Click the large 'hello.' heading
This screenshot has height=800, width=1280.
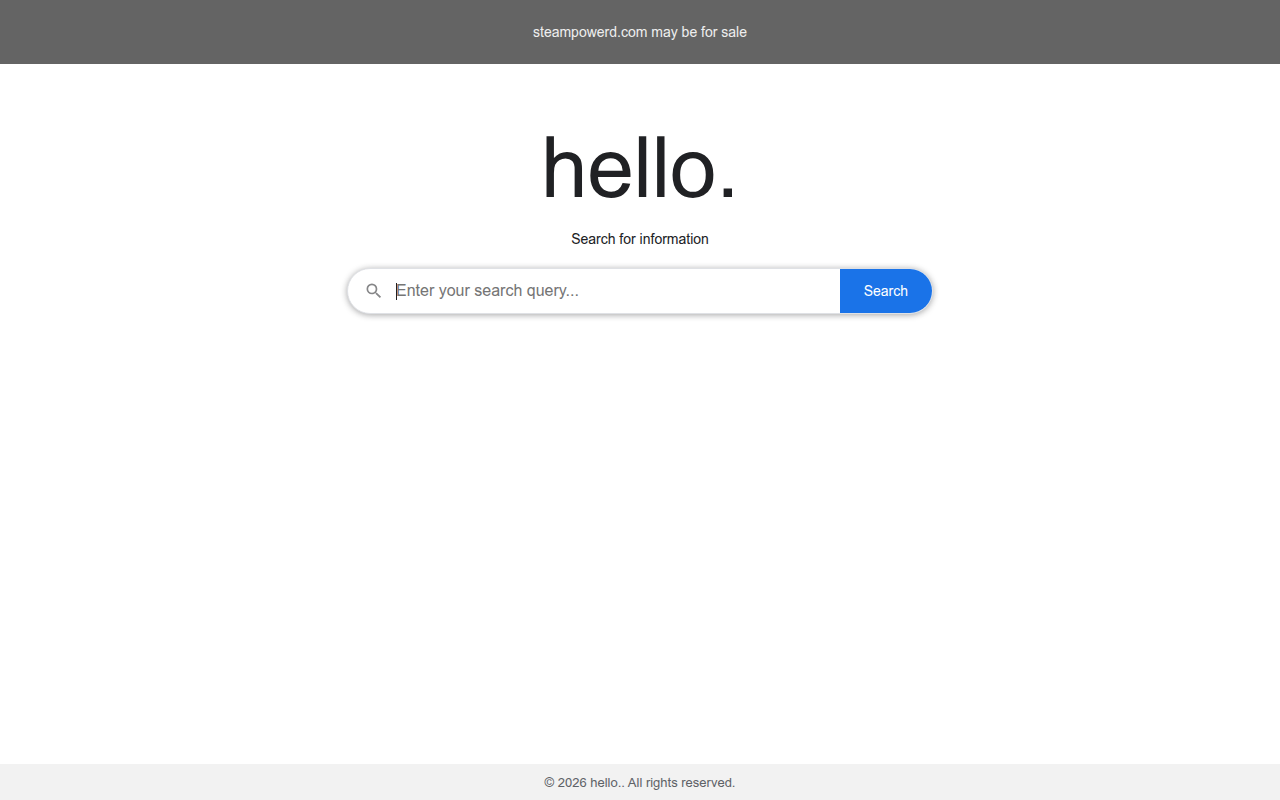click(640, 167)
